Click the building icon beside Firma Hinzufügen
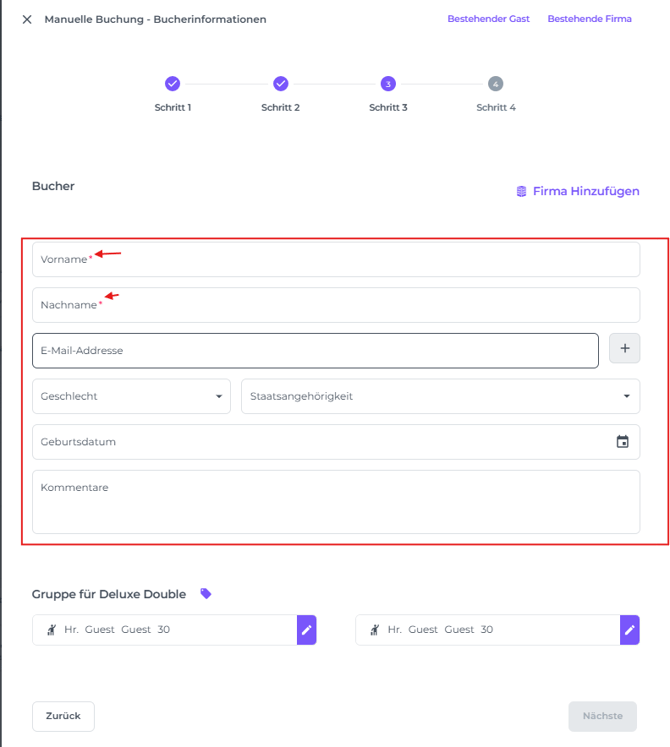 [521, 191]
